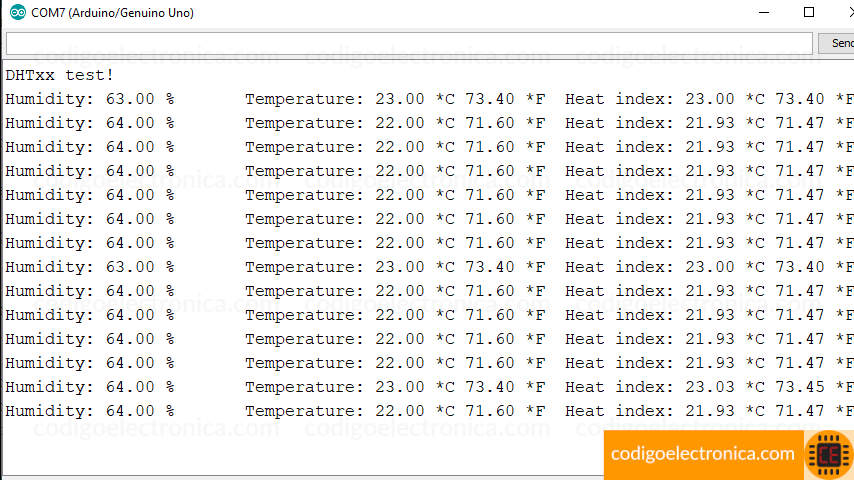
Task: Select the 23.03 heat index value
Action: [x=710, y=387]
